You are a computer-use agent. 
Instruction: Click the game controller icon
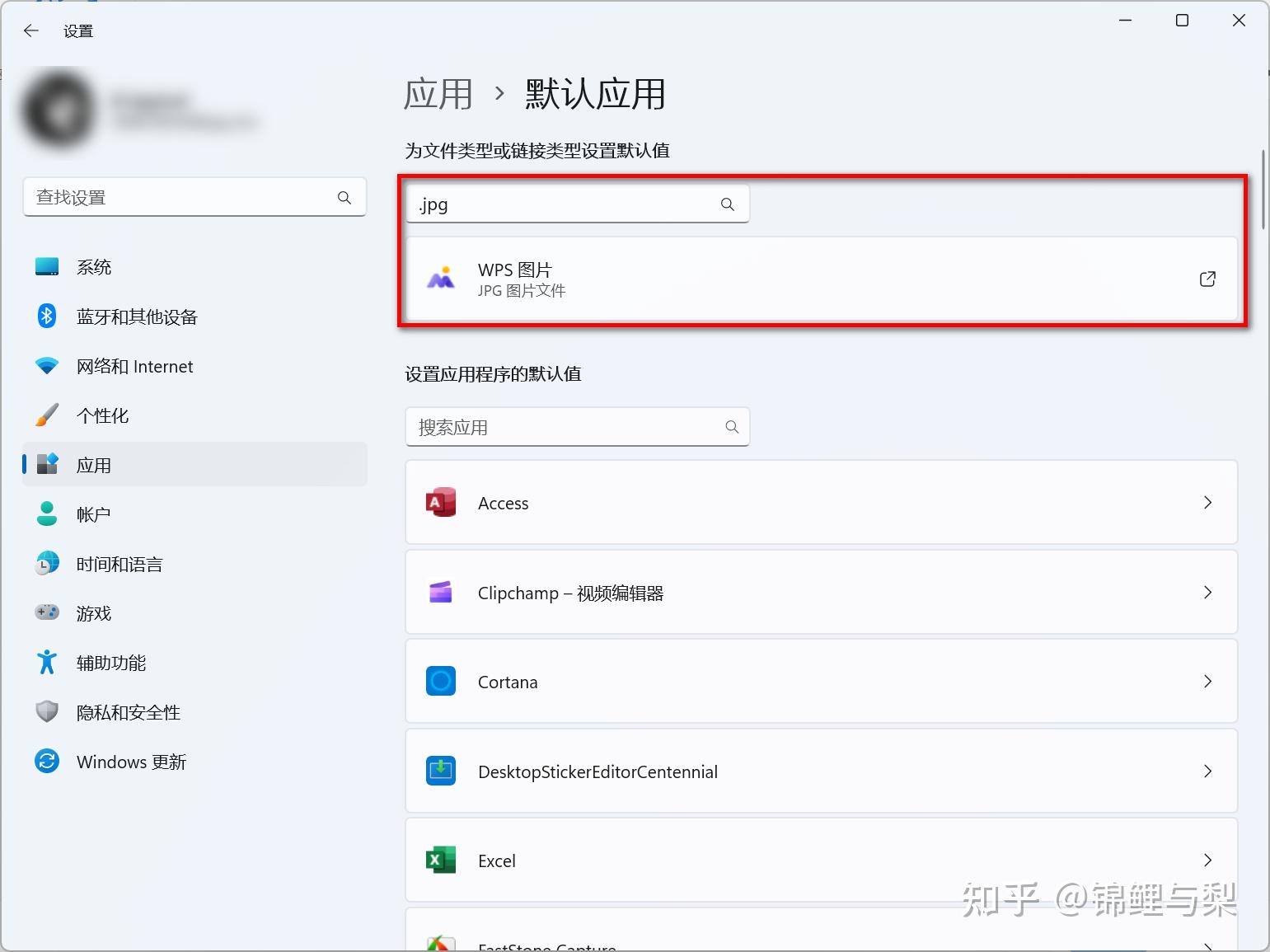(x=47, y=612)
